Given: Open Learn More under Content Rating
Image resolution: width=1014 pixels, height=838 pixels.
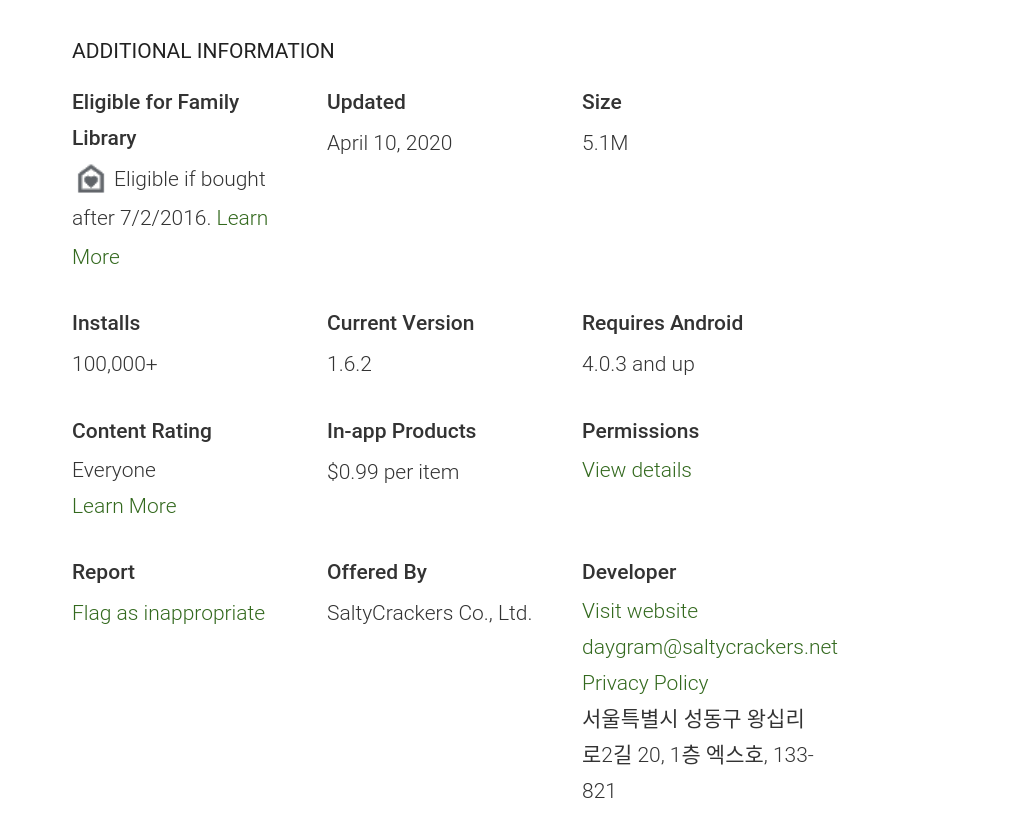Looking at the screenshot, I should (124, 506).
